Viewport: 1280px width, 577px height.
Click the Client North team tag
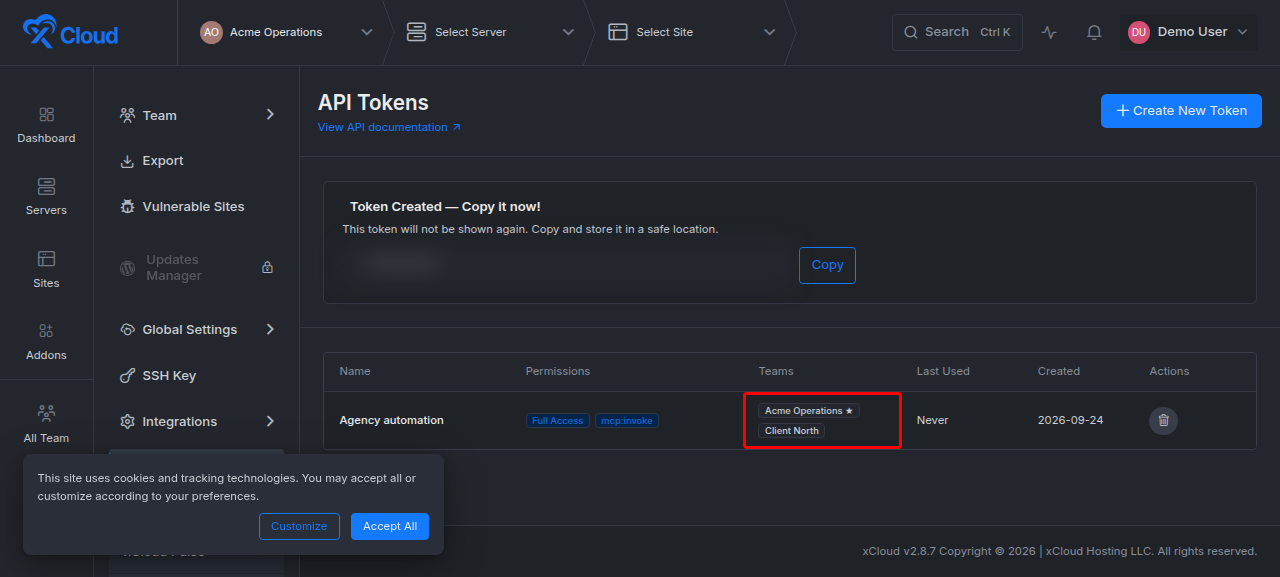click(791, 431)
